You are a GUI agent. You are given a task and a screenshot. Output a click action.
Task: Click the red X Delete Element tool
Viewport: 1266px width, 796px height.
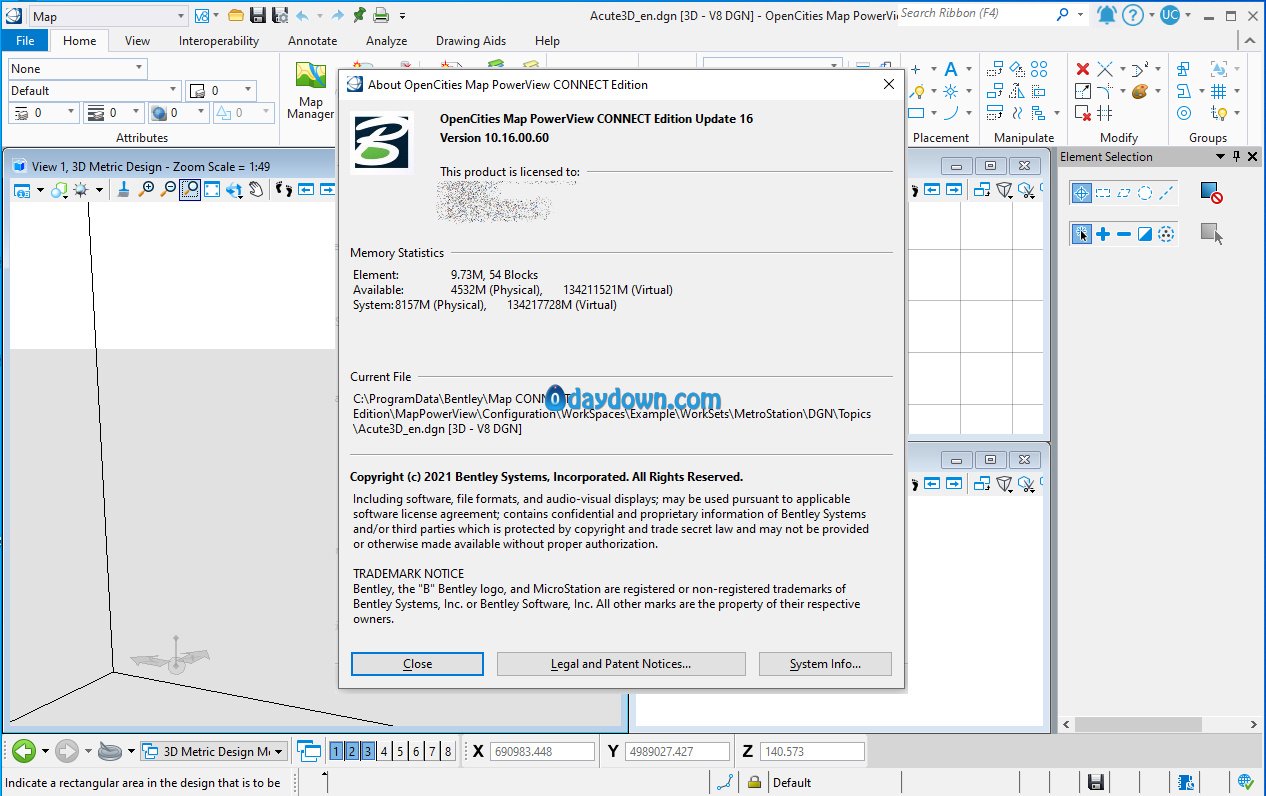1082,69
